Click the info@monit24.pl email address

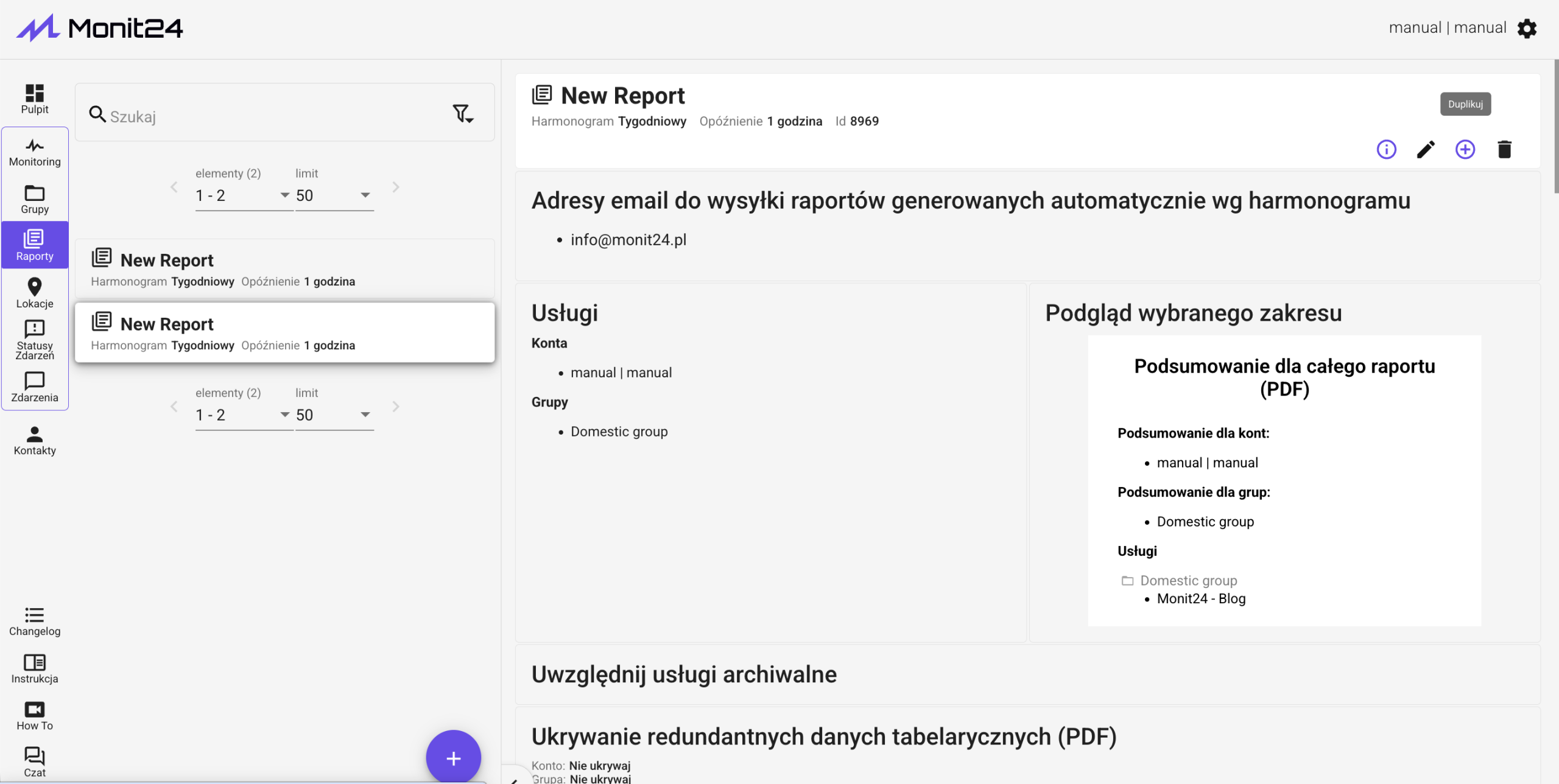(628, 240)
